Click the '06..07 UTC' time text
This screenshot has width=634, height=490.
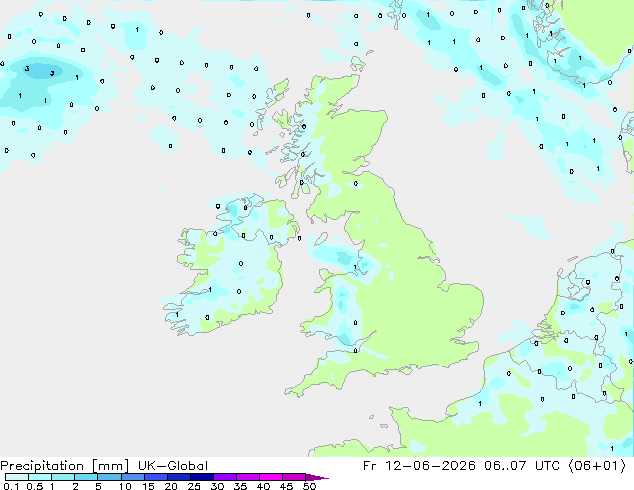click(x=522, y=466)
